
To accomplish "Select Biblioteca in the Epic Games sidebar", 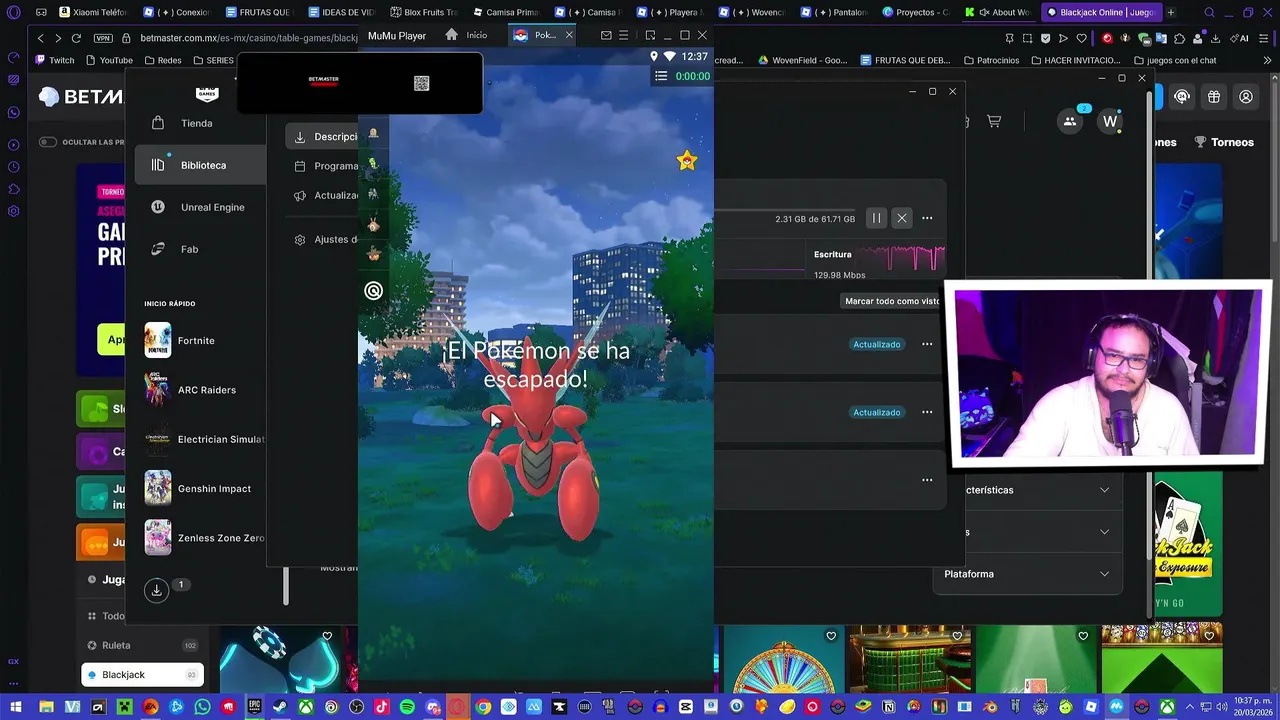I will pos(200,165).
